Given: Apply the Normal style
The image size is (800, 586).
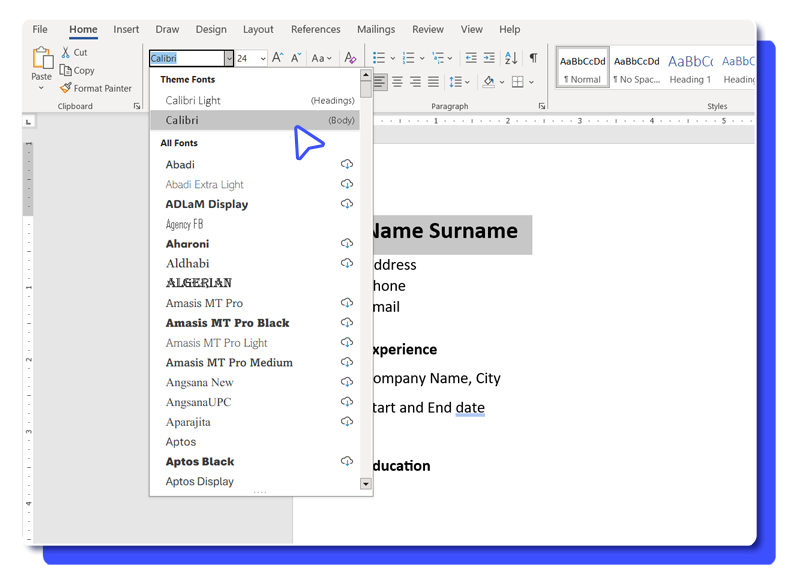Looking at the screenshot, I should coord(583,68).
